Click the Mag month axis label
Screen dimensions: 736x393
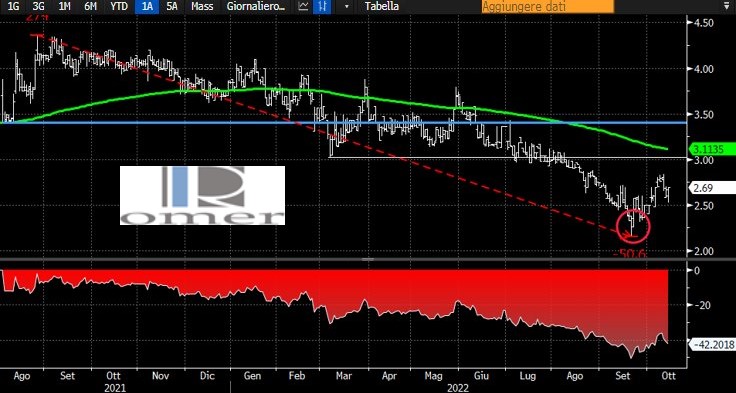click(435, 376)
